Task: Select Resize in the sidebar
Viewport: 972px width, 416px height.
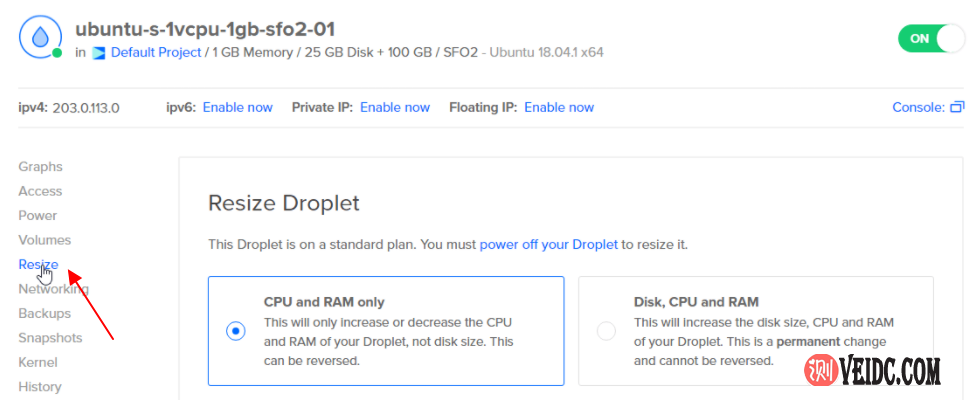Action: (x=38, y=264)
